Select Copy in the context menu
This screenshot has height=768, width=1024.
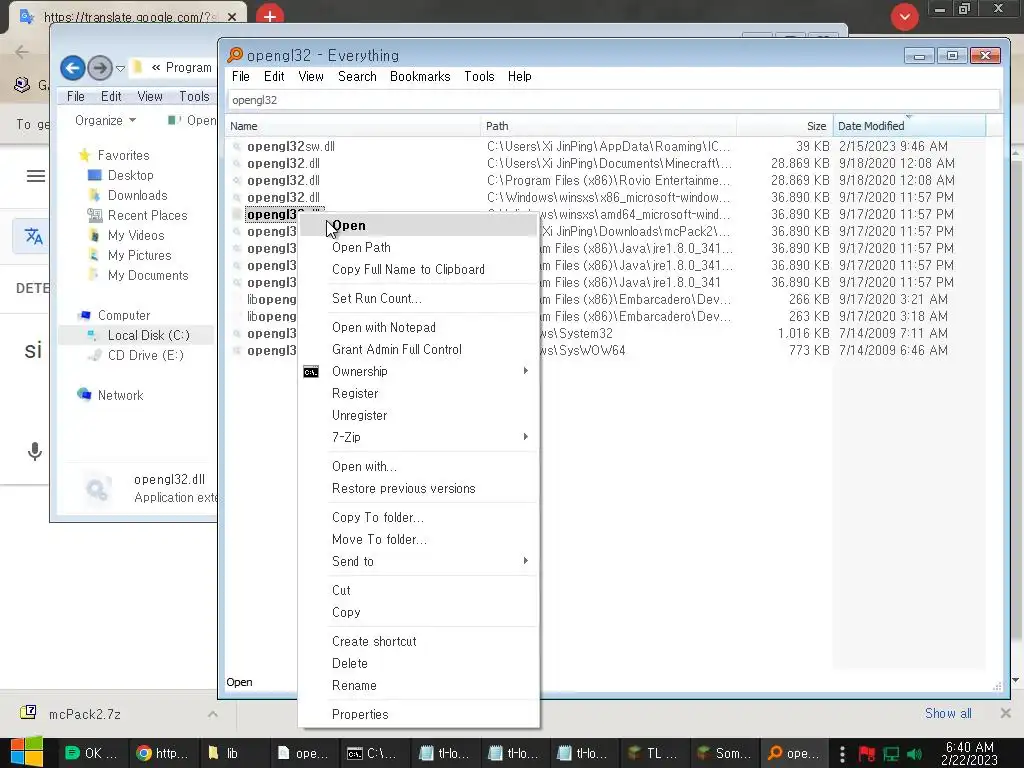[418, 613]
